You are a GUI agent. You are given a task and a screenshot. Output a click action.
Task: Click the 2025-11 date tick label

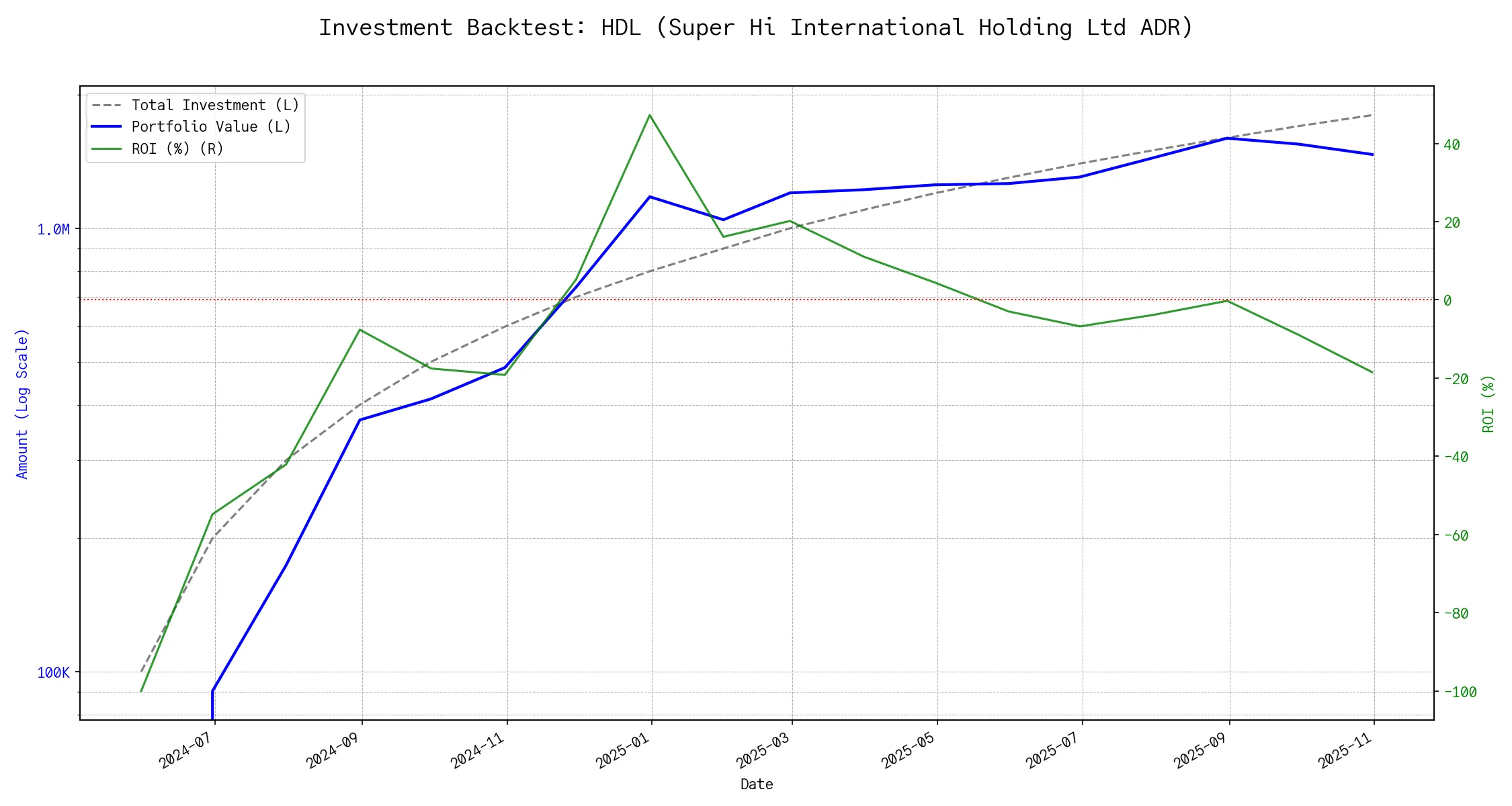[x=1345, y=750]
